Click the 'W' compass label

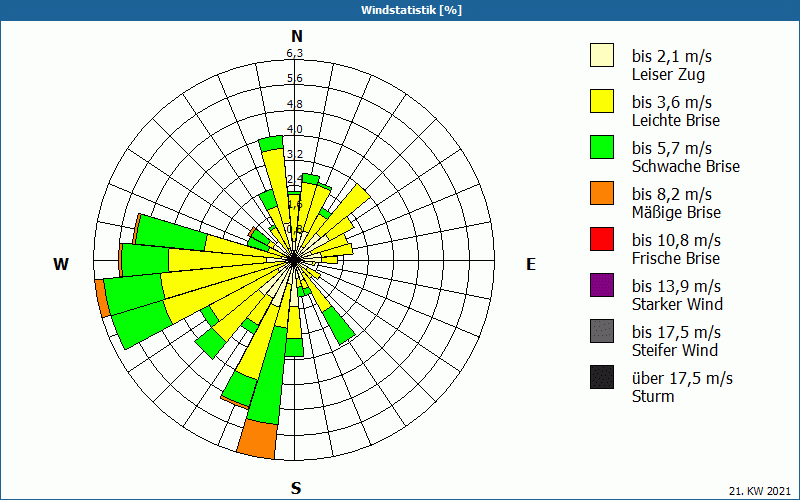click(x=61, y=264)
